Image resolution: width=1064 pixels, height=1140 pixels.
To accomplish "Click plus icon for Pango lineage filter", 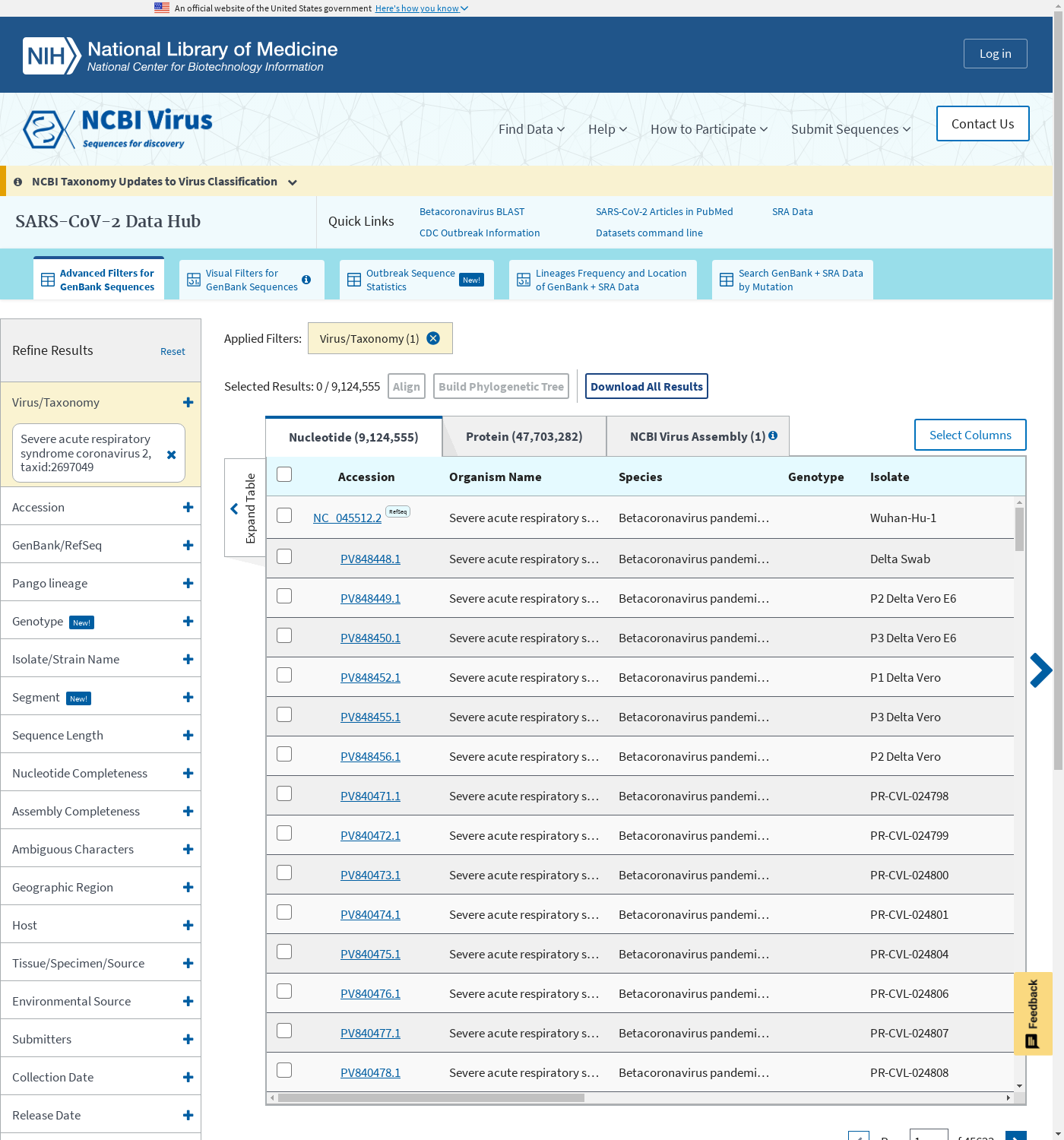I will pyautogui.click(x=188, y=583).
